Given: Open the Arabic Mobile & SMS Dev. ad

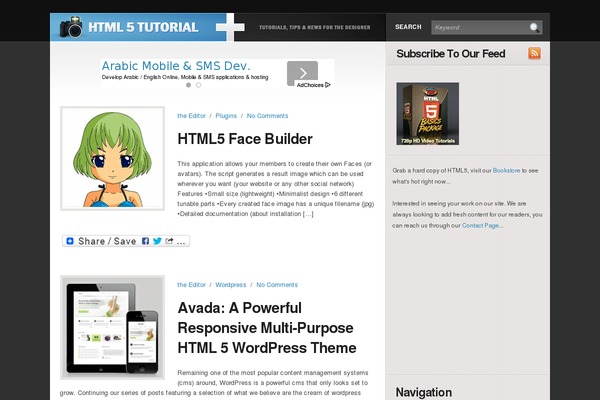Looking at the screenshot, I should 176,66.
